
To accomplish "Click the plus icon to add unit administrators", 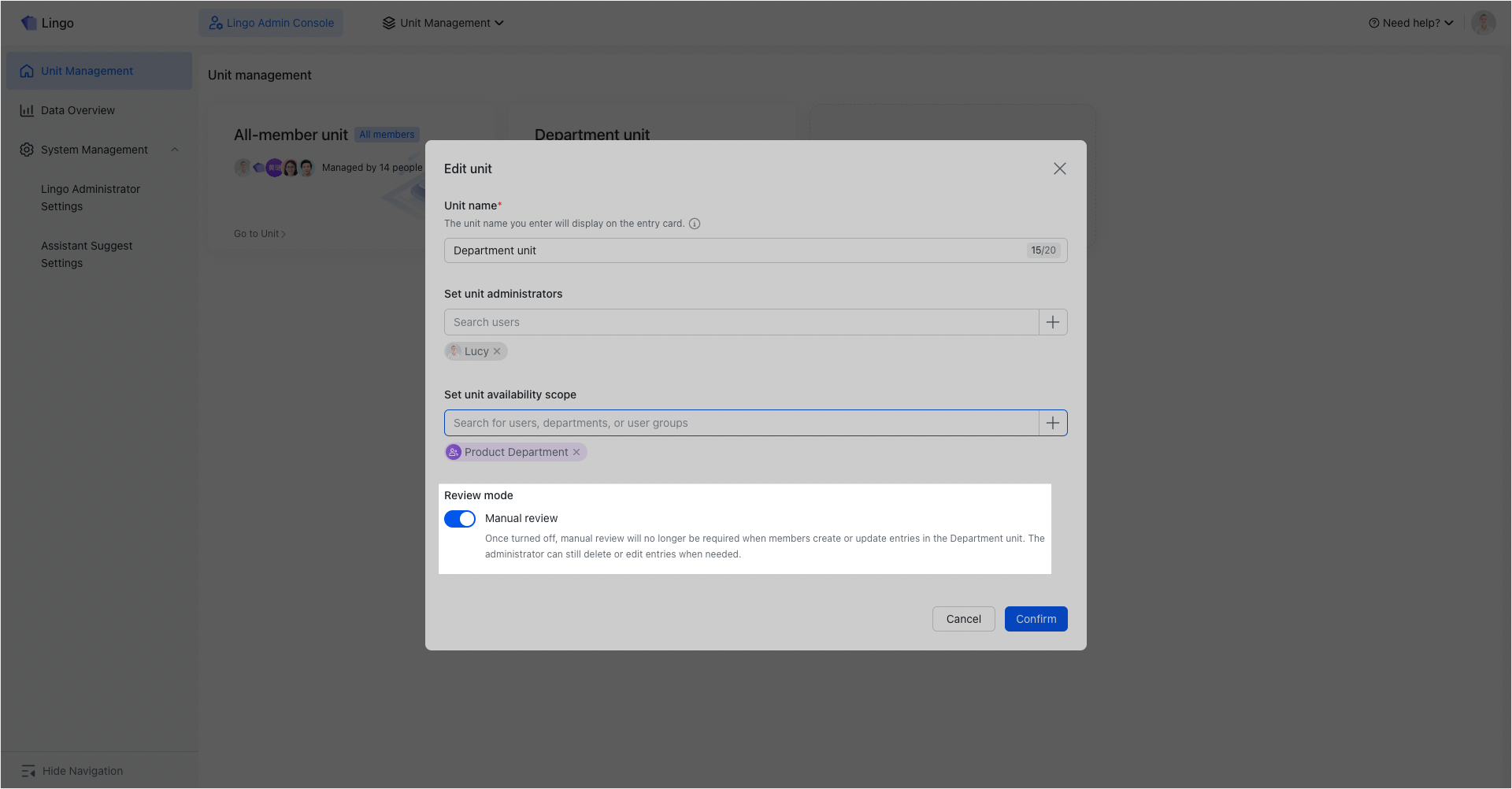I will [1052, 322].
